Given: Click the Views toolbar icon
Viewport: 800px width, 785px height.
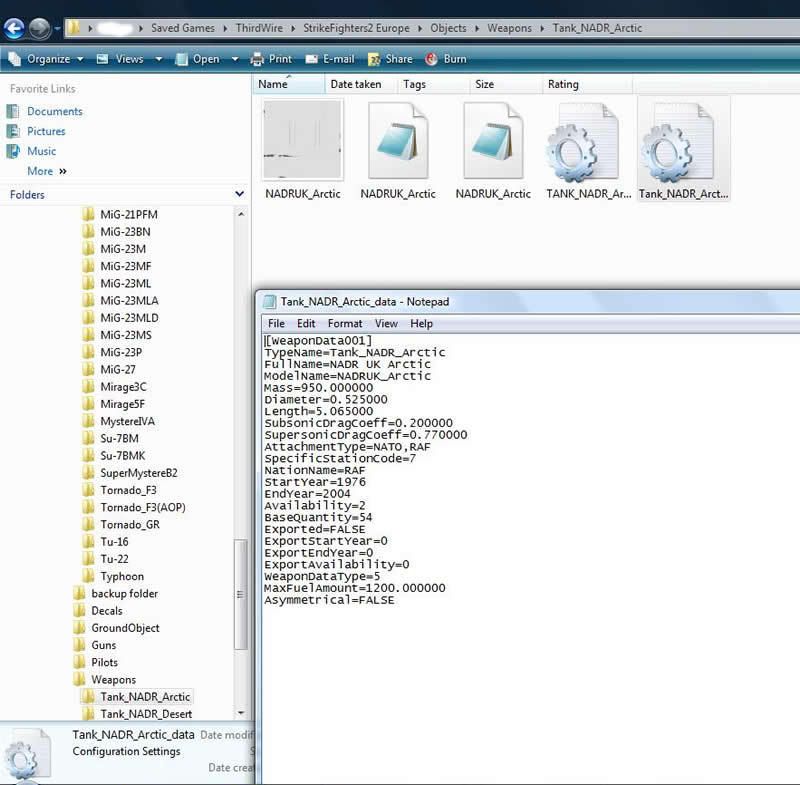Looking at the screenshot, I should coord(103,59).
